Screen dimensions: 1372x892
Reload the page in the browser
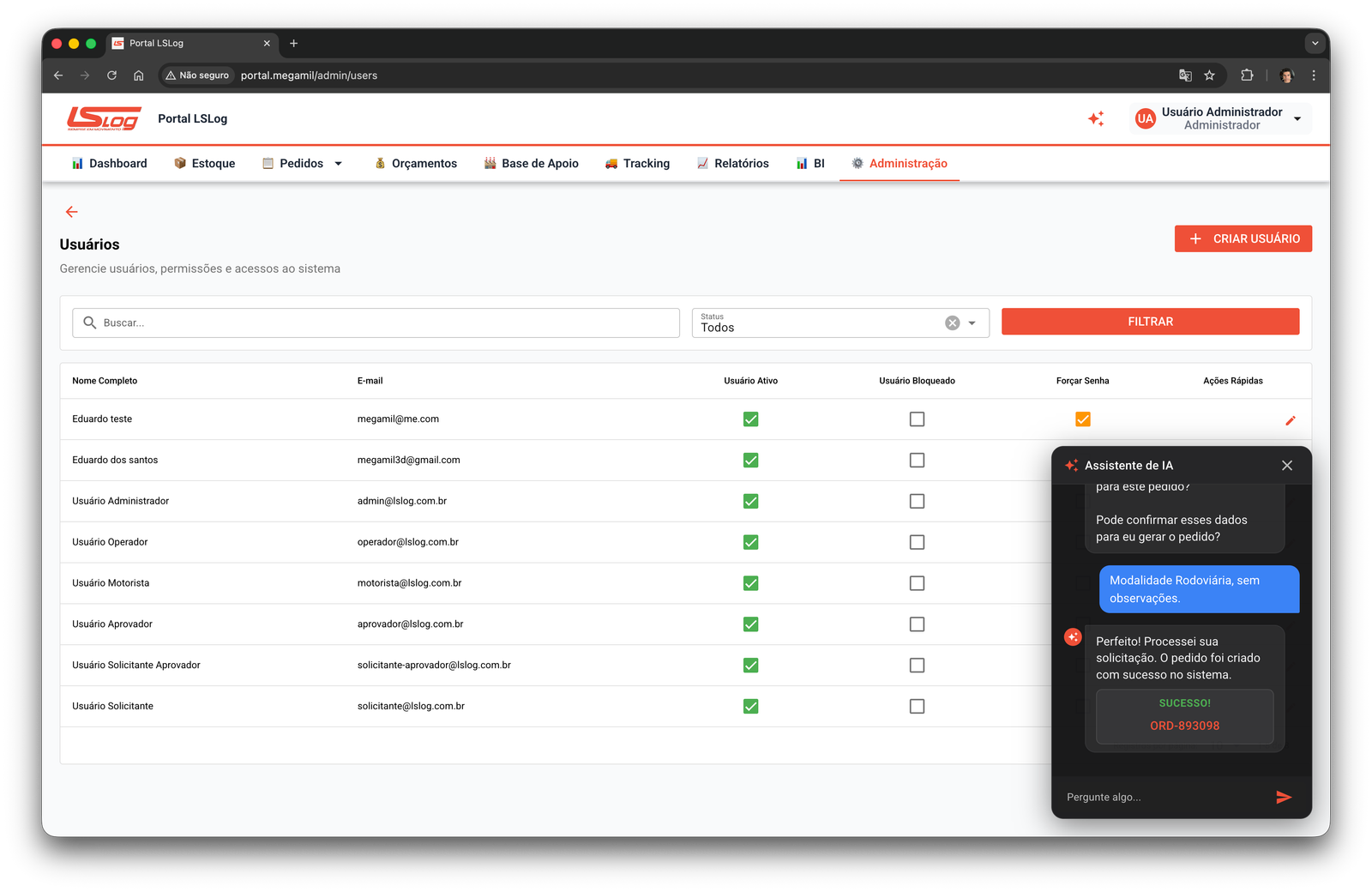tap(111, 75)
